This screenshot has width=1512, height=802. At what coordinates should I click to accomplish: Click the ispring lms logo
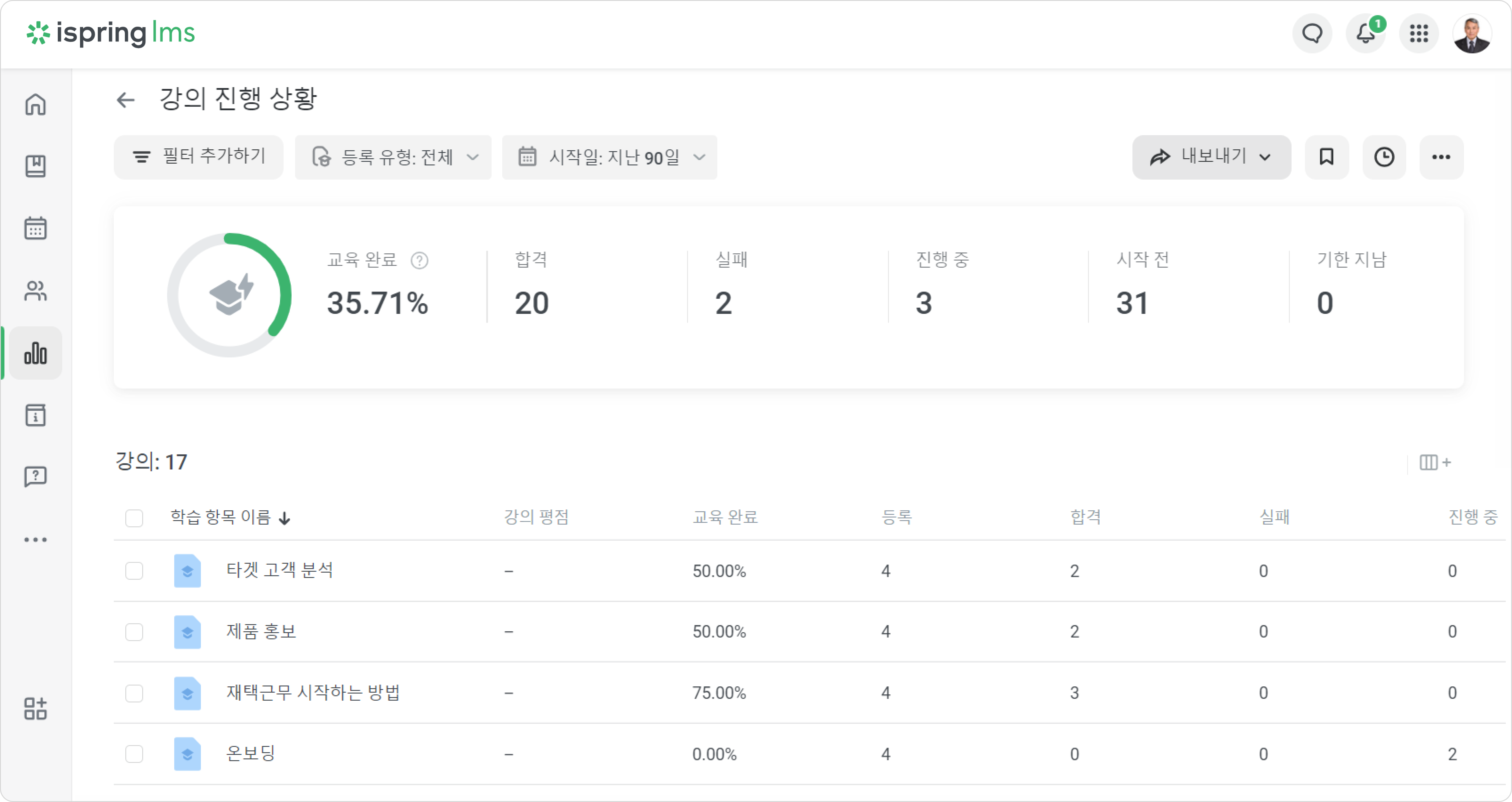click(x=110, y=34)
